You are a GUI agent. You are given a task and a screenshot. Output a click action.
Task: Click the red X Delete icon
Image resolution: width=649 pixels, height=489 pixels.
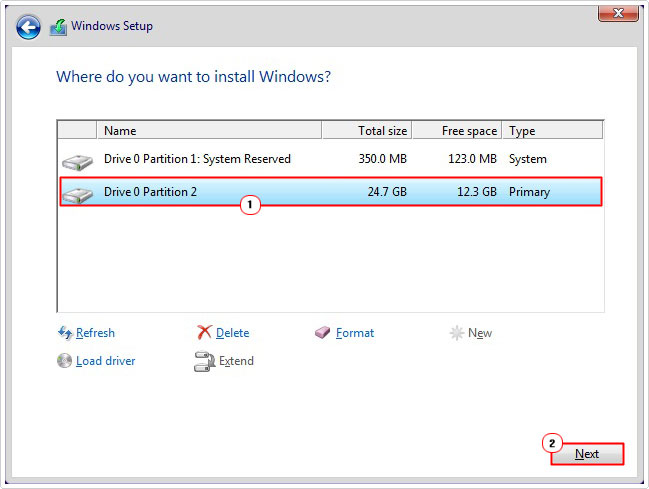pos(204,332)
